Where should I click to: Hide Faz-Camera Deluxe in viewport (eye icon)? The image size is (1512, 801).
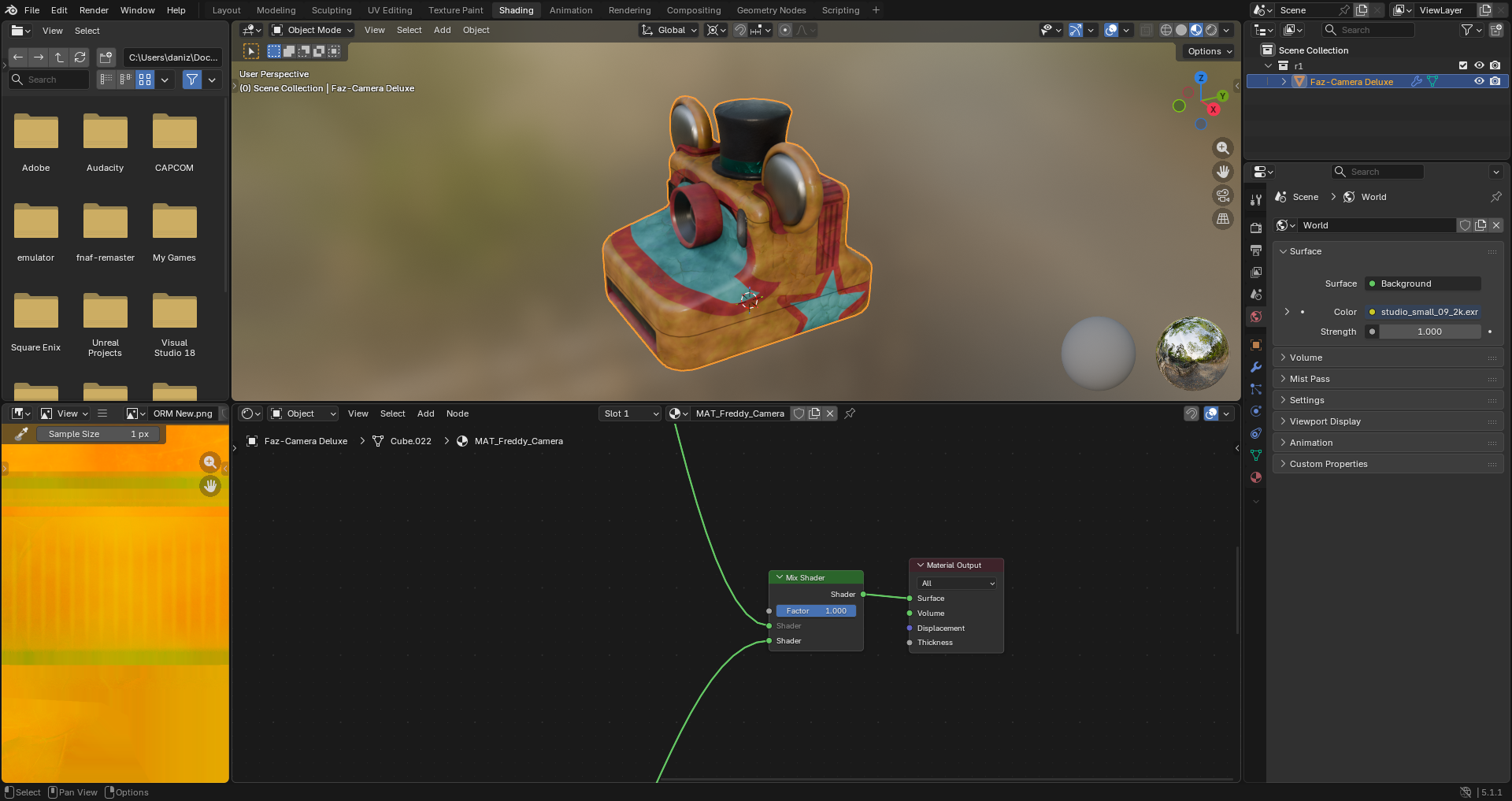pos(1479,81)
